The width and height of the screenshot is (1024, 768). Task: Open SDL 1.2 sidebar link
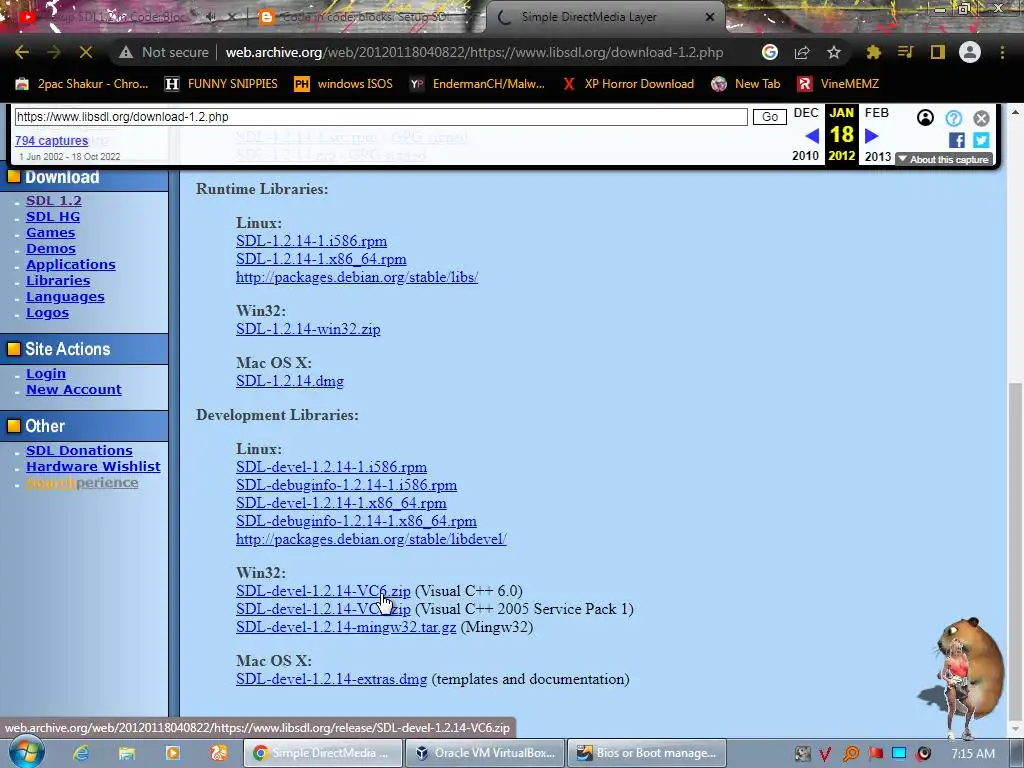pyautogui.click(x=54, y=200)
